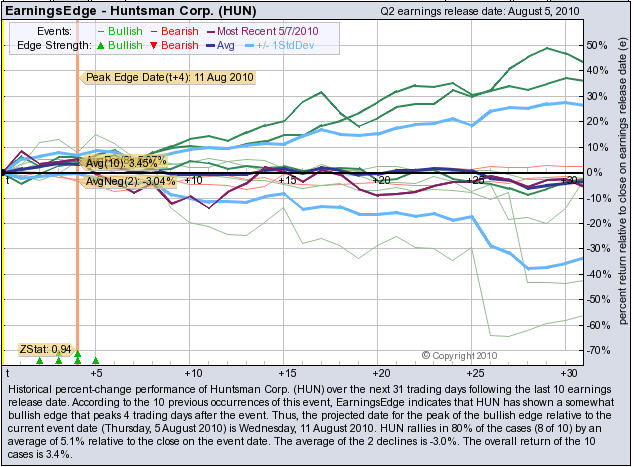Click the red Bearish events dash in legend

pos(154,32)
